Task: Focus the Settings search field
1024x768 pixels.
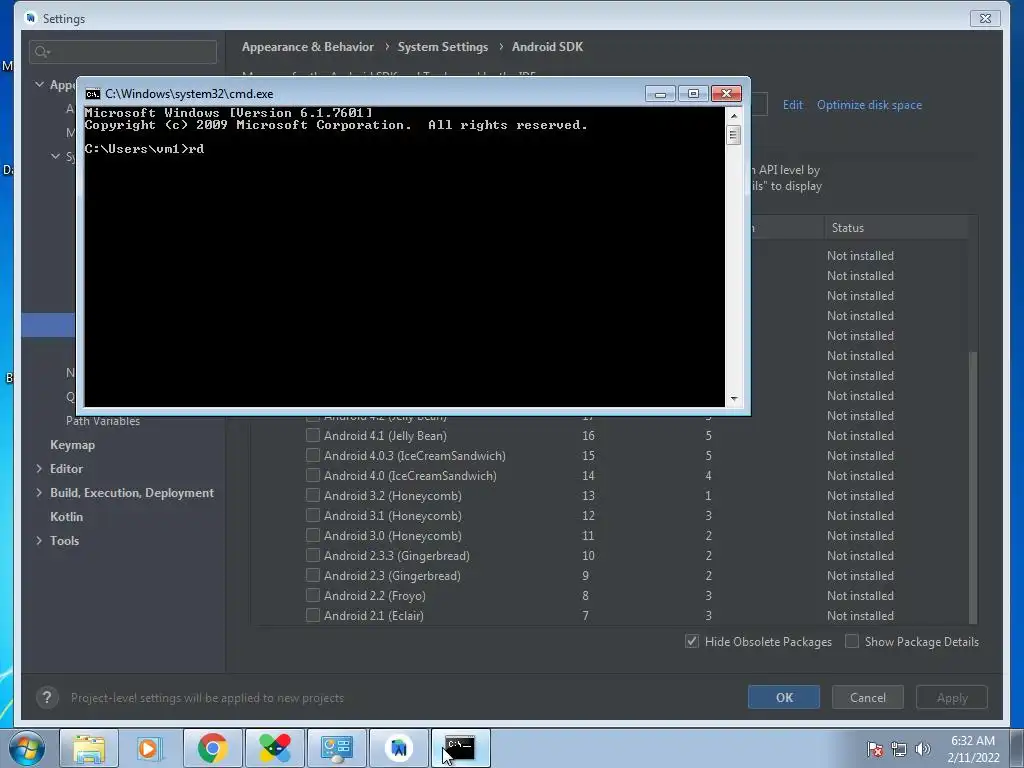Action: click(123, 52)
